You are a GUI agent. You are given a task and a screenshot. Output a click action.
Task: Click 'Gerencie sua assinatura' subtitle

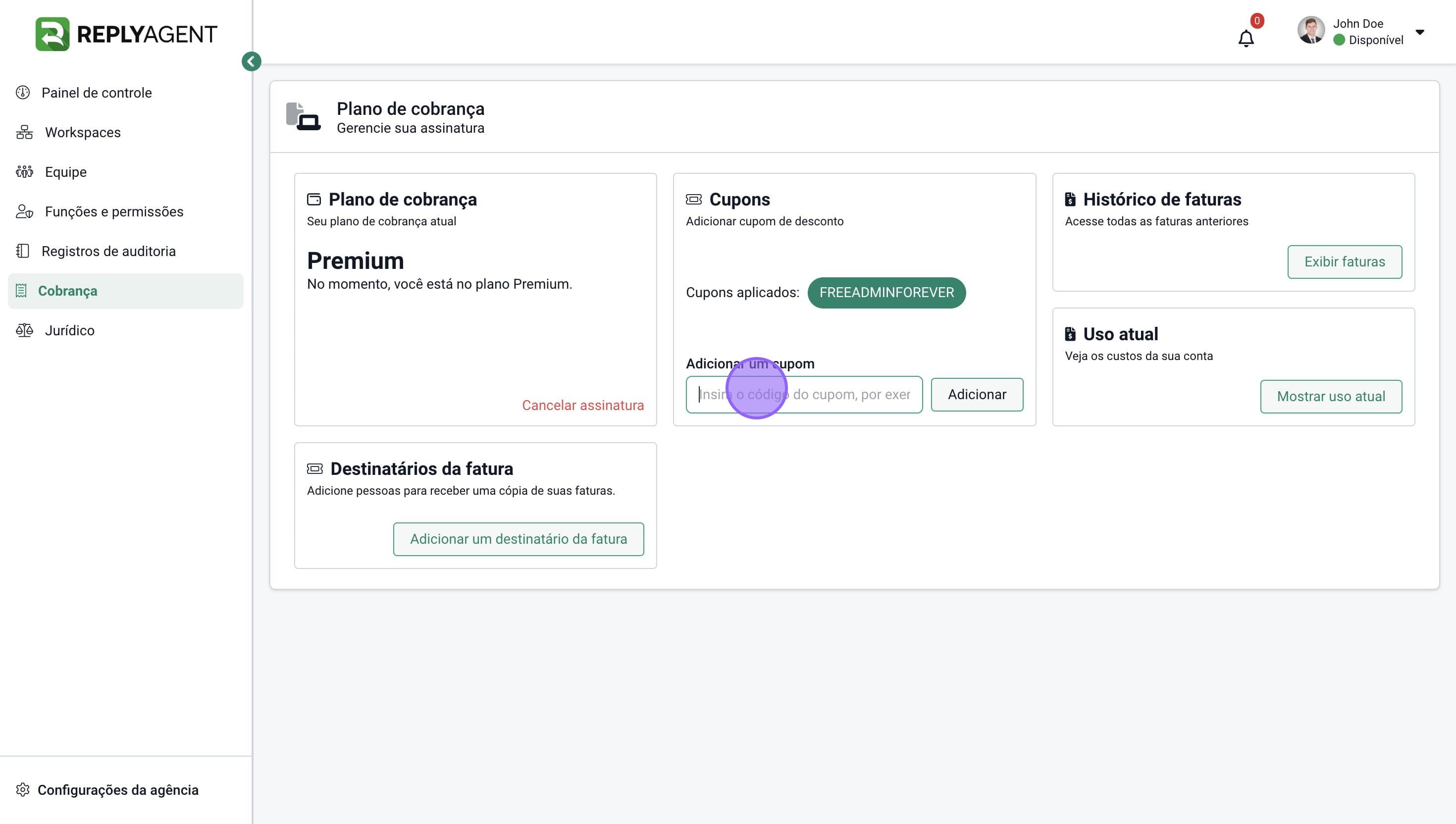[x=410, y=128]
